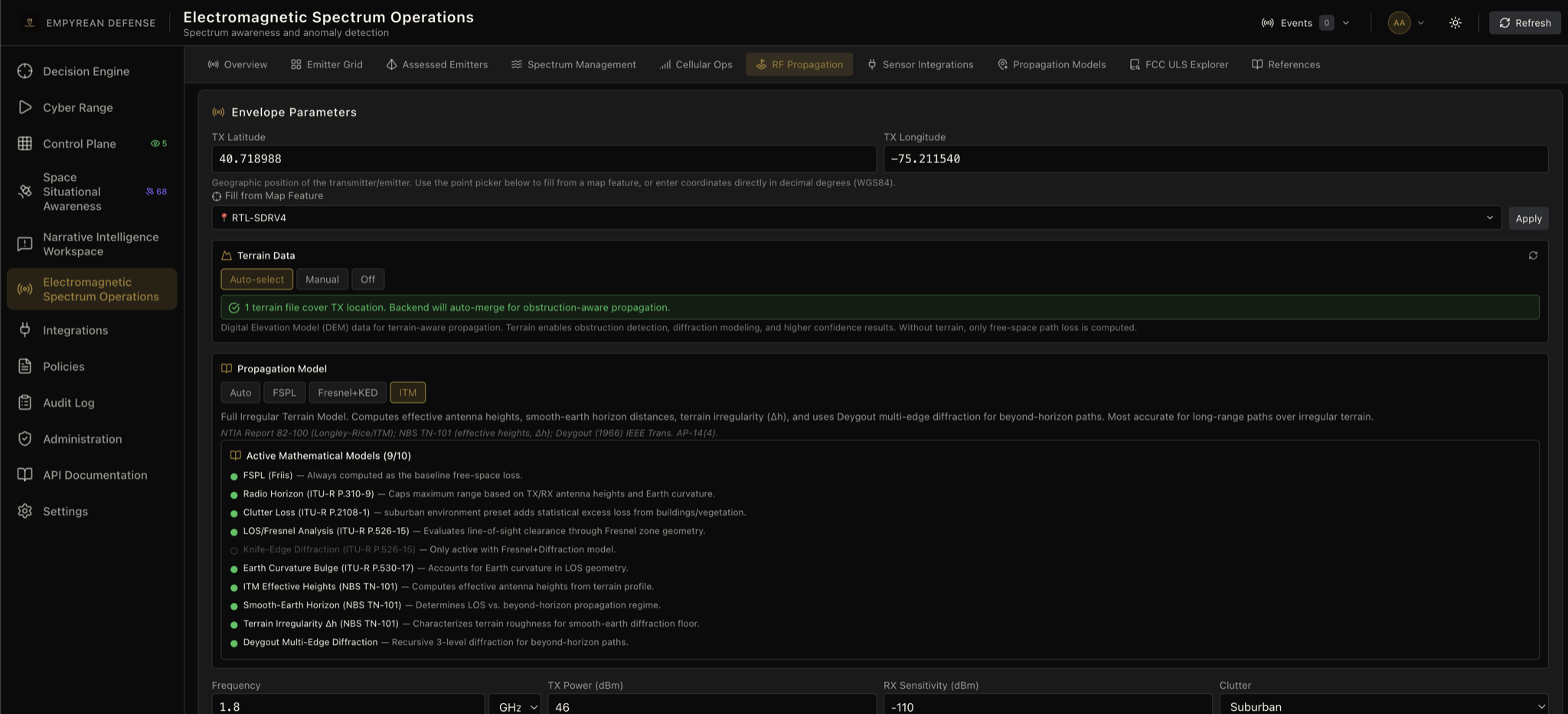Open the Administration shield icon

tap(25, 439)
